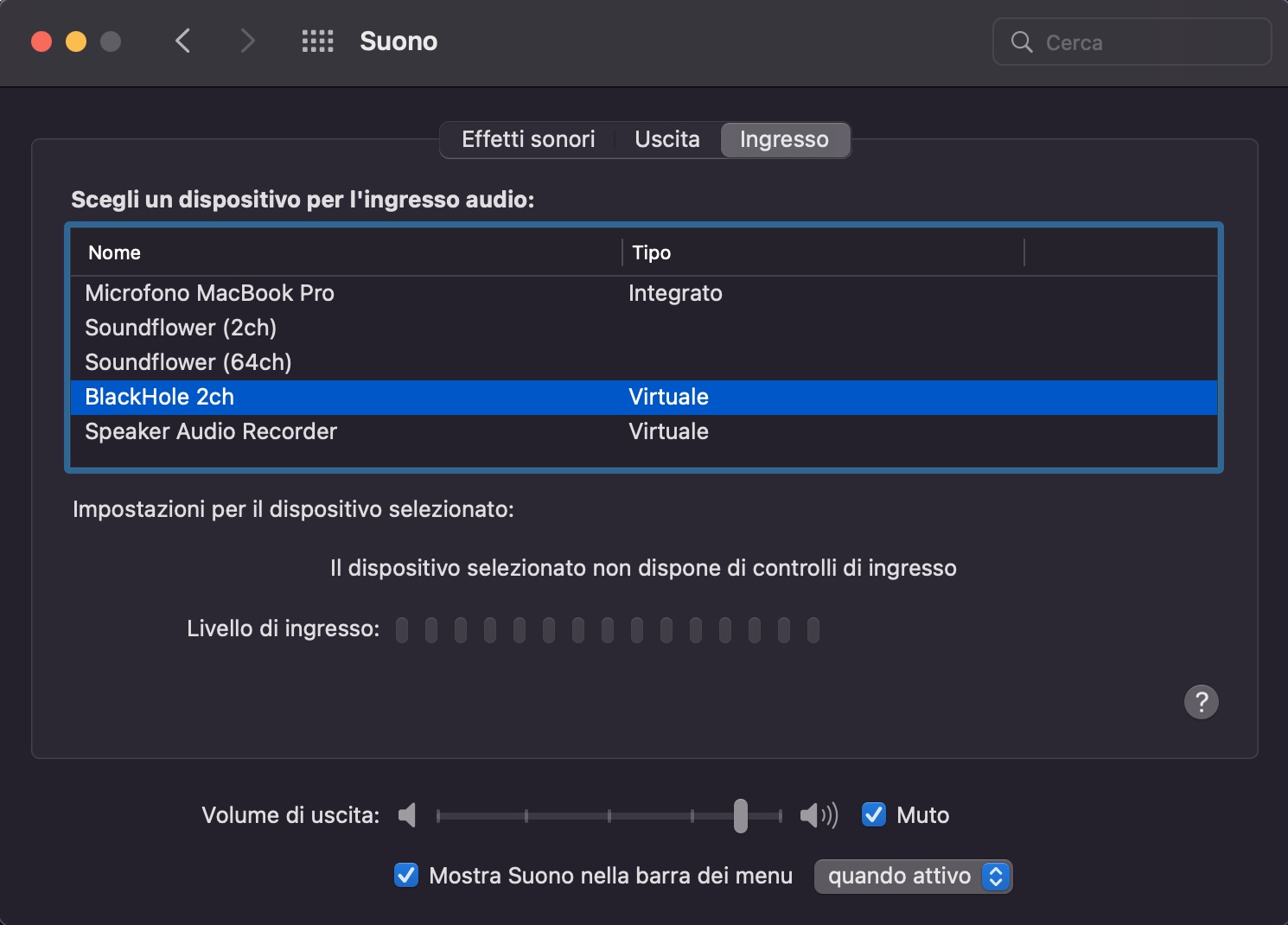This screenshot has height=925, width=1288.
Task: Switch to the Effetti sonori tab
Action: pyautogui.click(x=528, y=139)
